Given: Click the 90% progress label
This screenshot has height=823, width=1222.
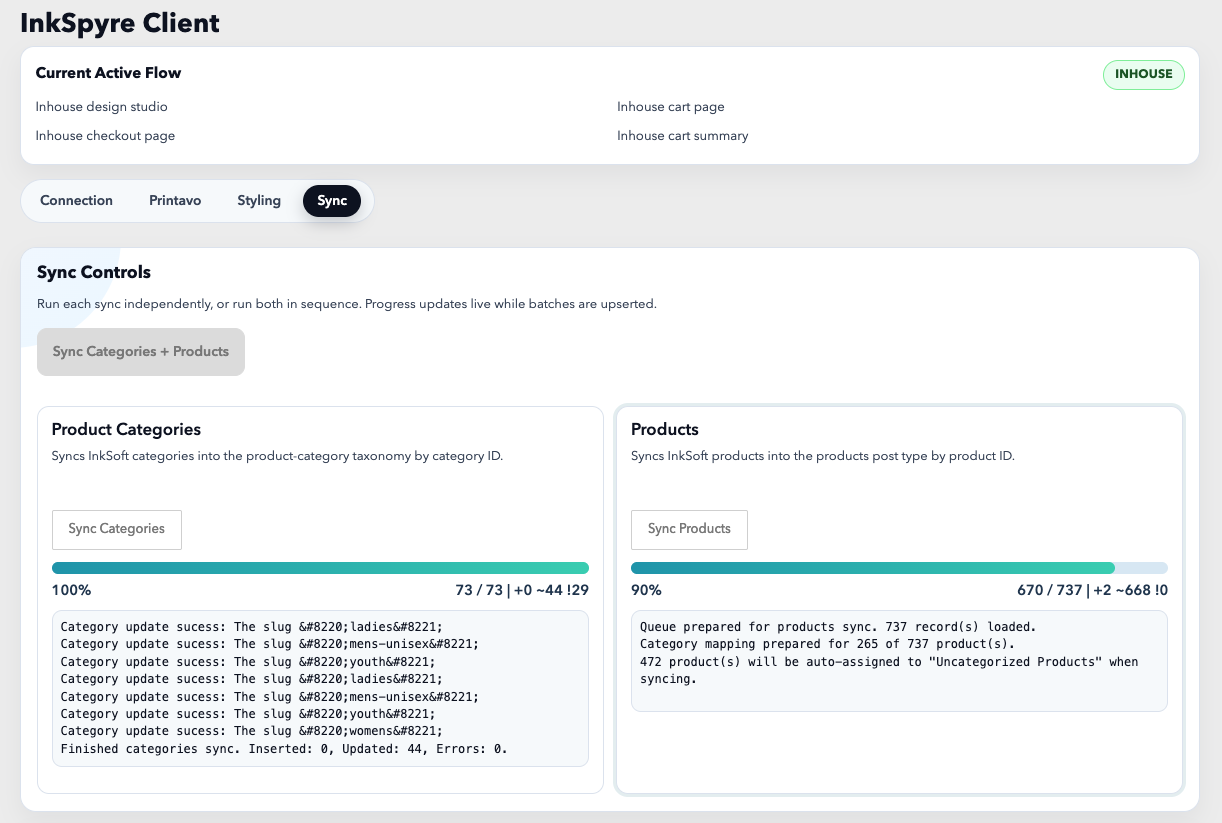Looking at the screenshot, I should (646, 590).
